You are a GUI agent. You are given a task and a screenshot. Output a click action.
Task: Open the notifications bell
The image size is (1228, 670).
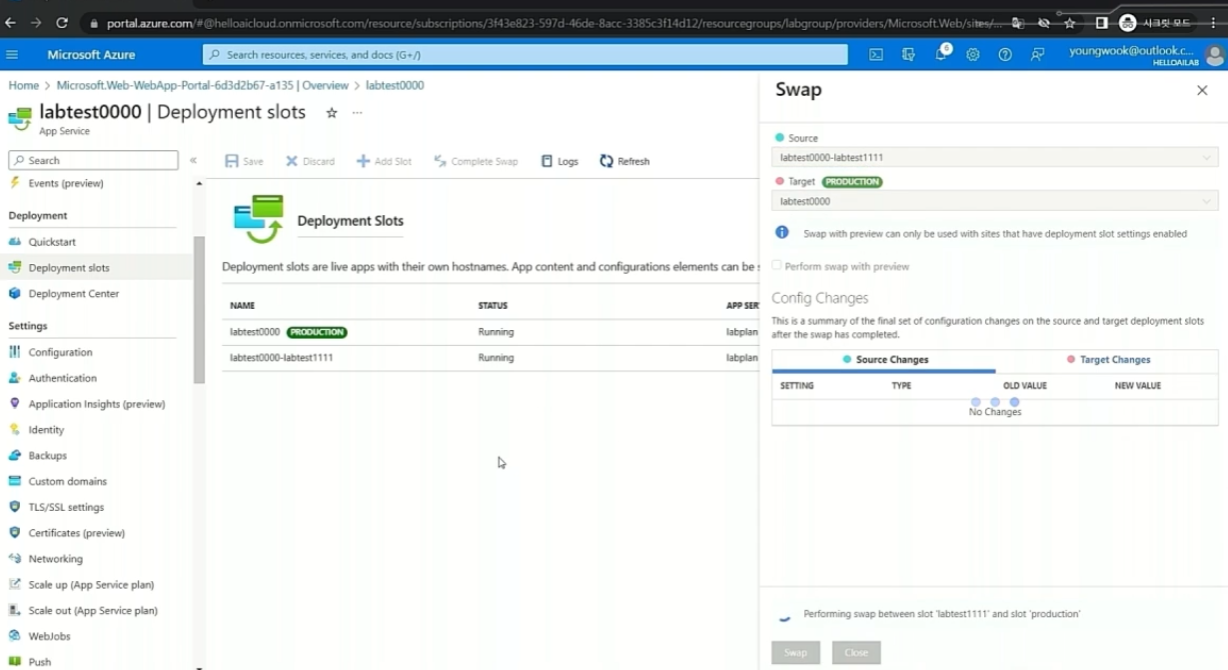[941, 55]
